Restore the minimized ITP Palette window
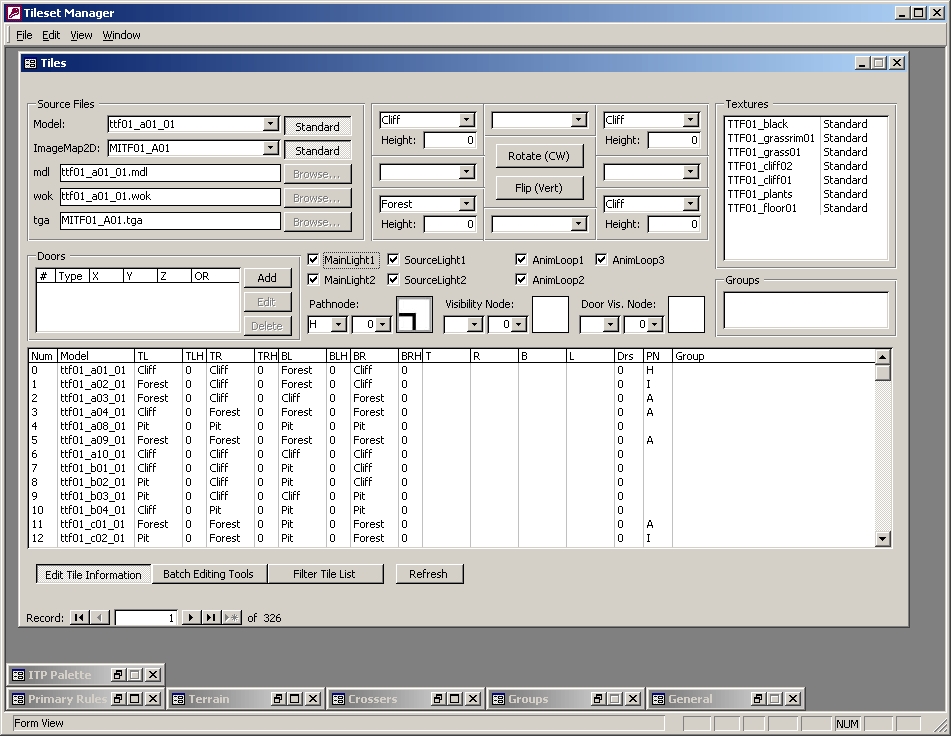Viewport: 951px width, 736px height. [x=117, y=675]
